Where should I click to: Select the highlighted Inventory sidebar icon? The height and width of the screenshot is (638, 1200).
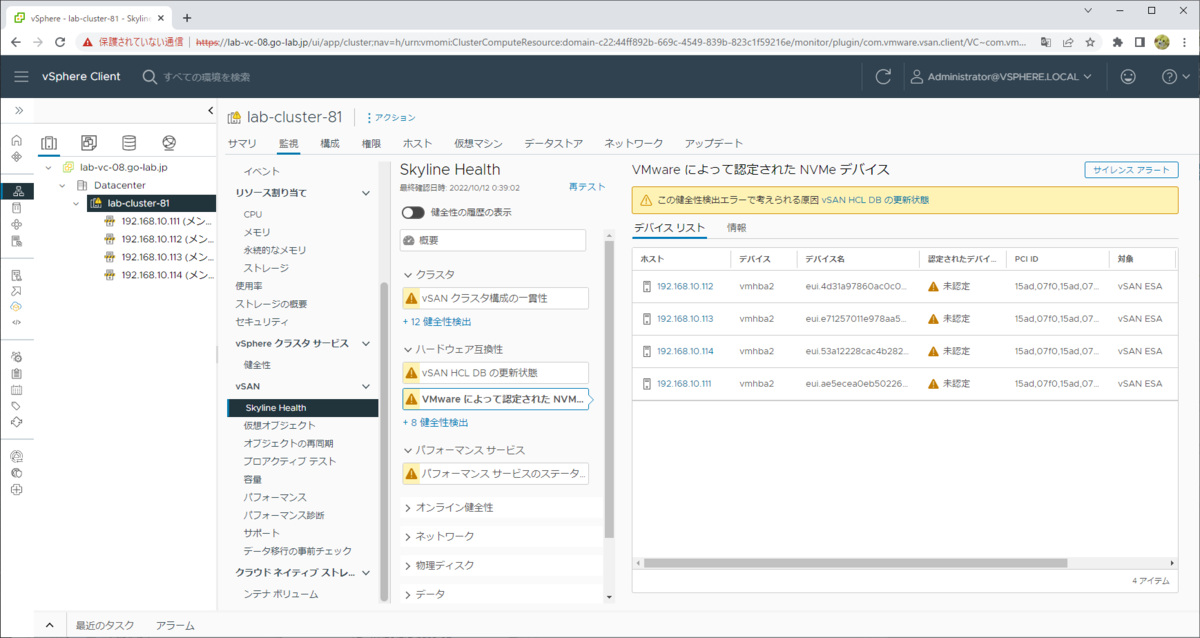click(17, 191)
